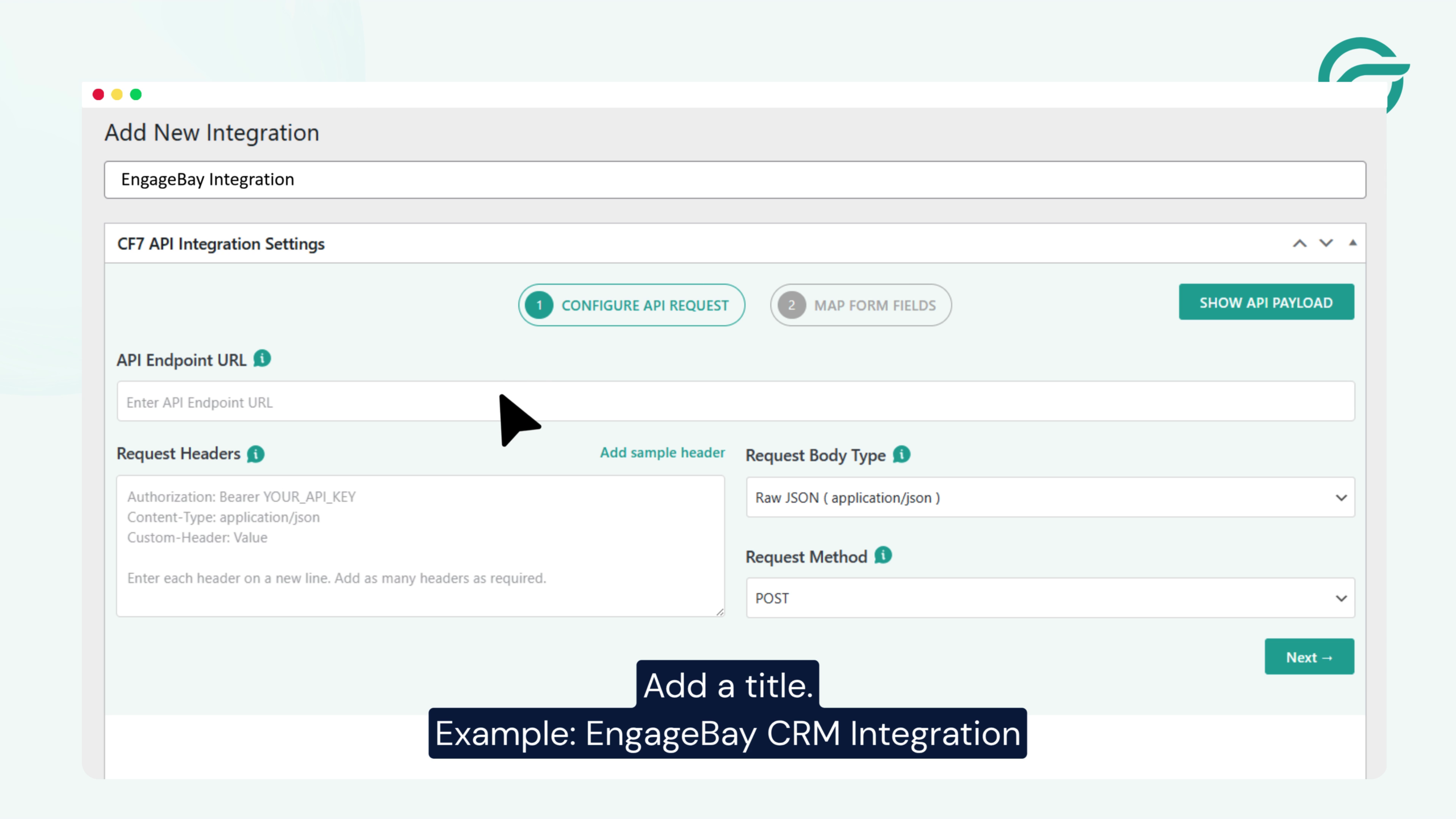Click the Request Body Type label
The image size is (1456, 819).
[816, 456]
